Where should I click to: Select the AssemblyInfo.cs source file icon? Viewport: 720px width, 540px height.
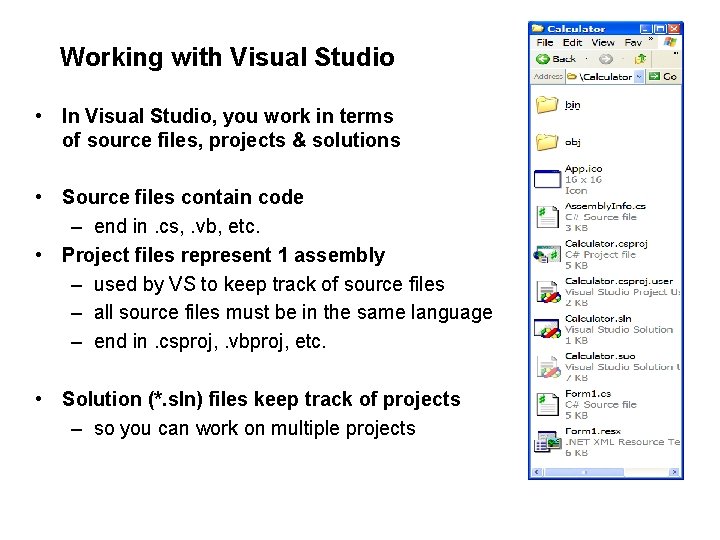(547, 217)
